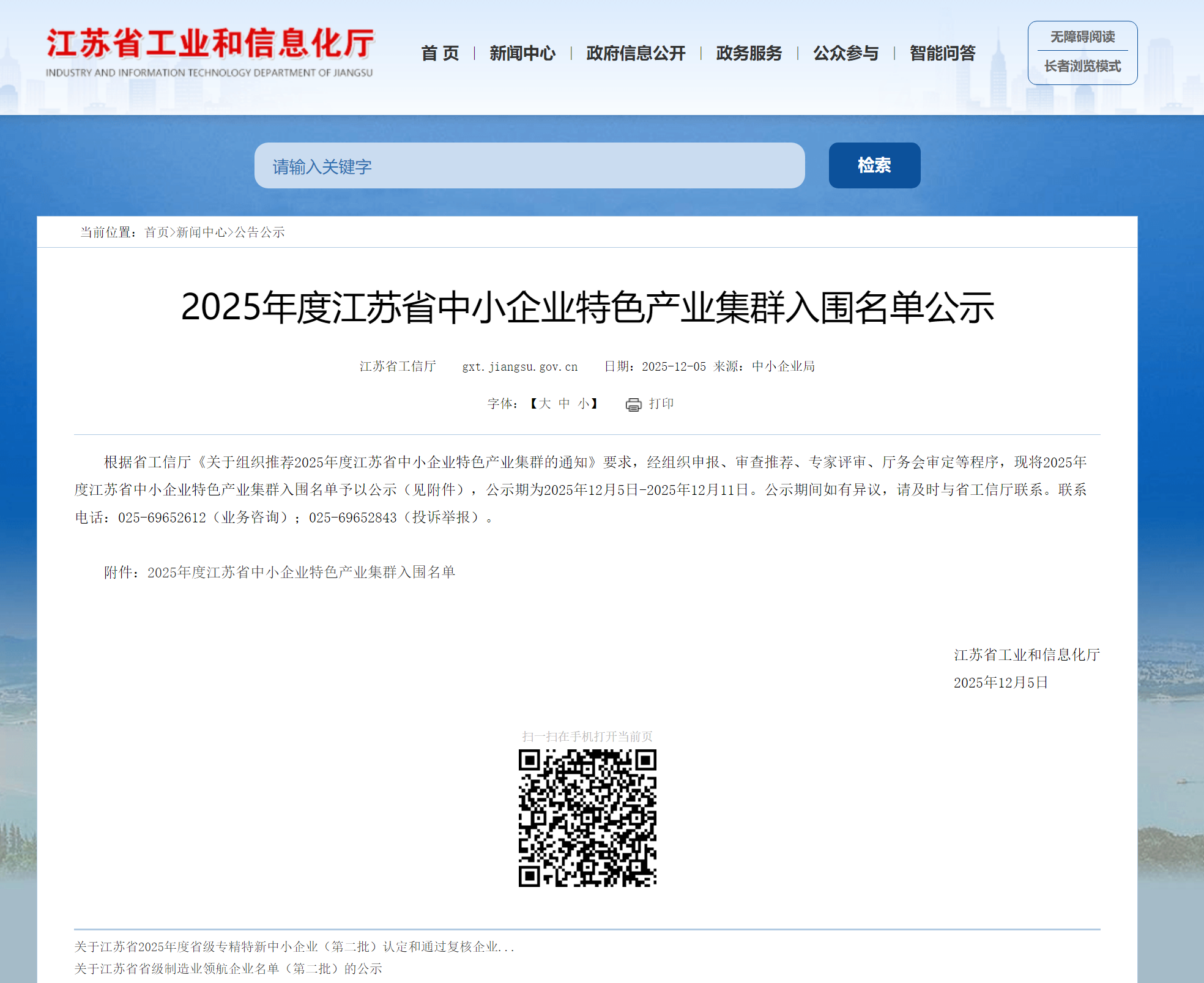The image size is (1204, 983).
Task: Click the printer icon
Action: tap(633, 404)
